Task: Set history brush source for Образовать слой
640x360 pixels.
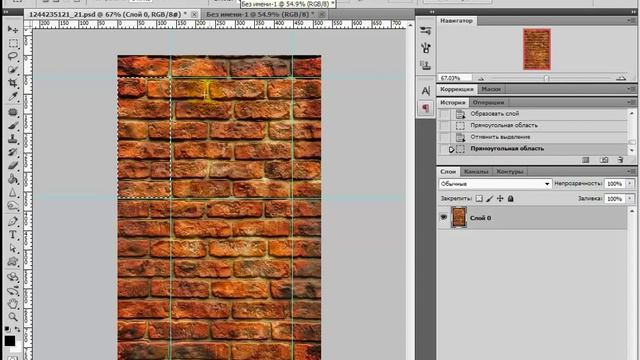Action: pos(444,114)
